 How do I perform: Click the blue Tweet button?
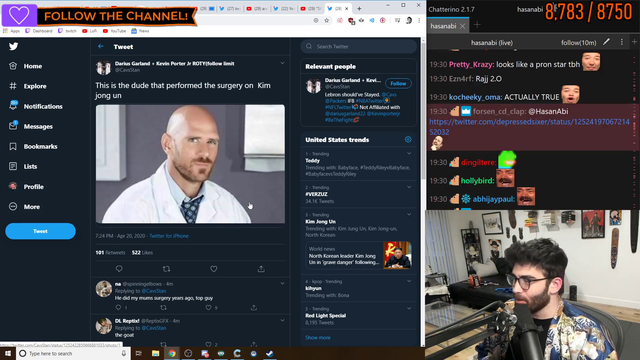pos(40,231)
